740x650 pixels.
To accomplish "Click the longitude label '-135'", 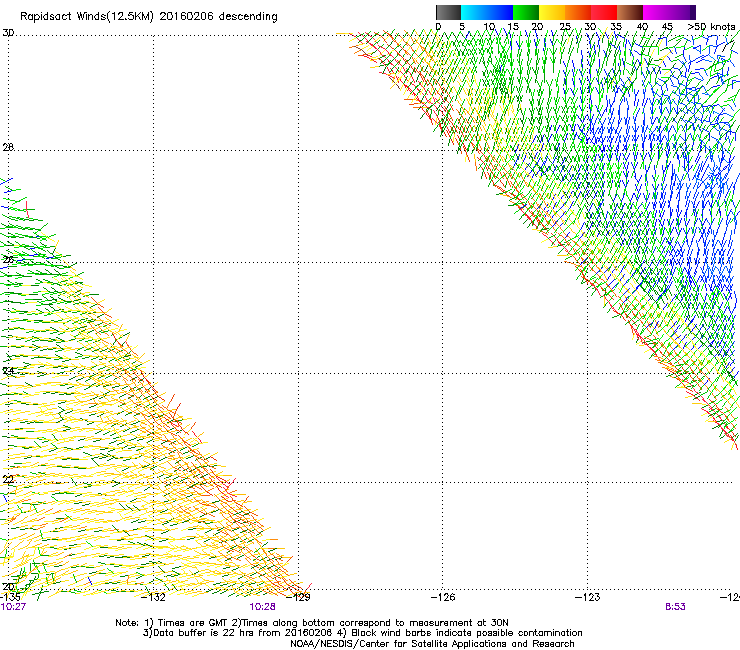I will point(10,597).
